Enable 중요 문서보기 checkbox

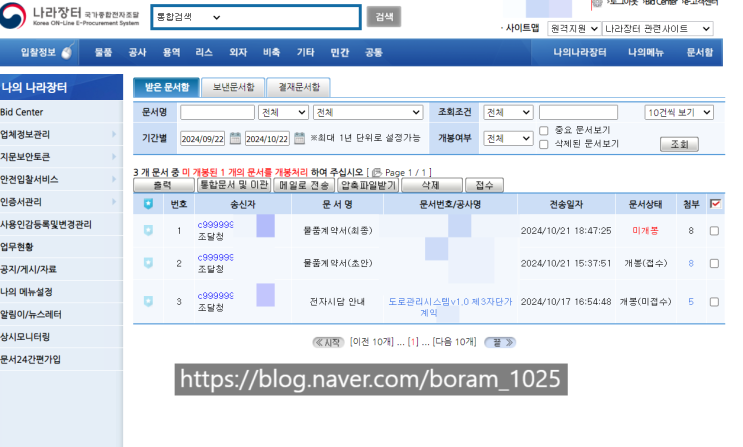[x=544, y=130]
